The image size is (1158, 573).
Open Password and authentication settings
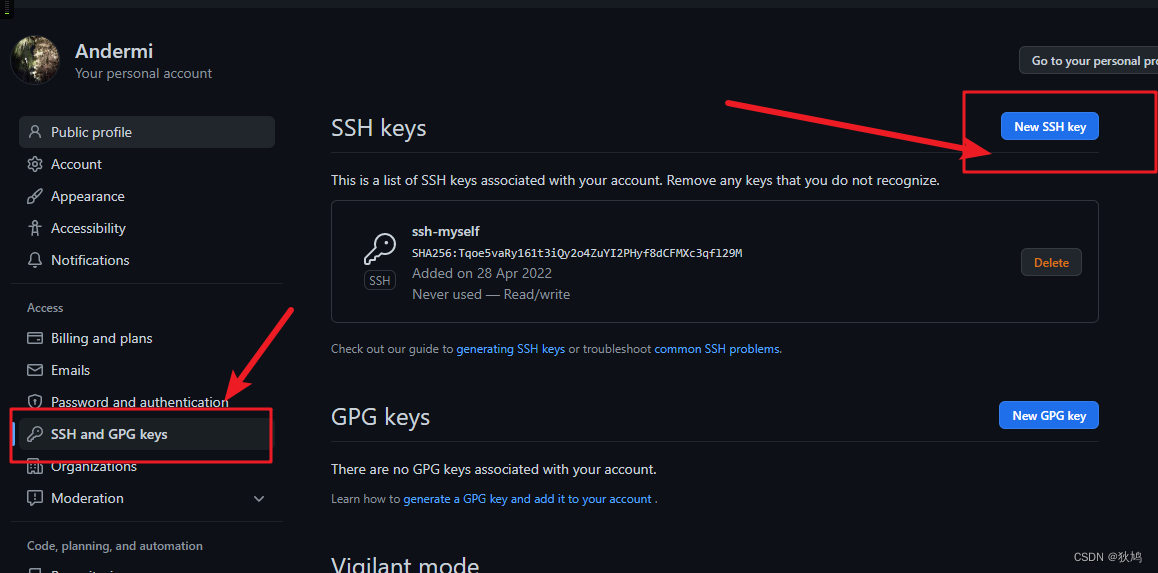139,402
